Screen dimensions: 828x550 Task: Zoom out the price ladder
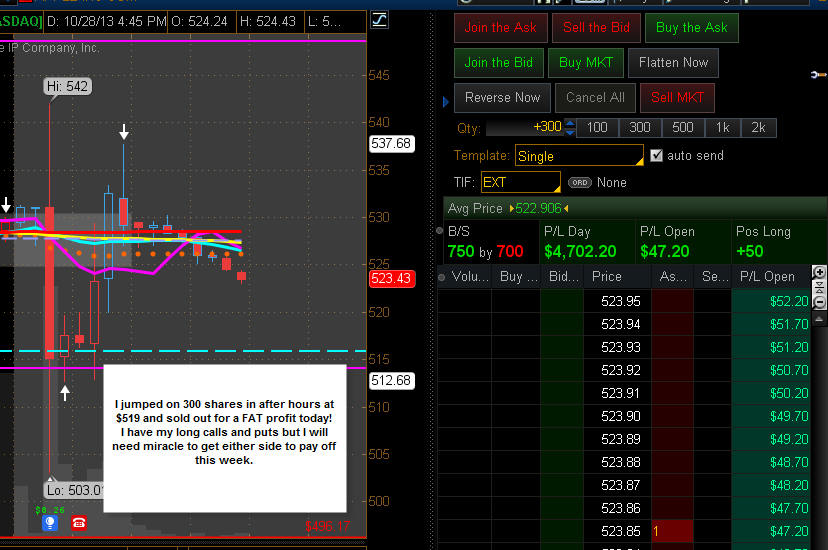(x=819, y=302)
